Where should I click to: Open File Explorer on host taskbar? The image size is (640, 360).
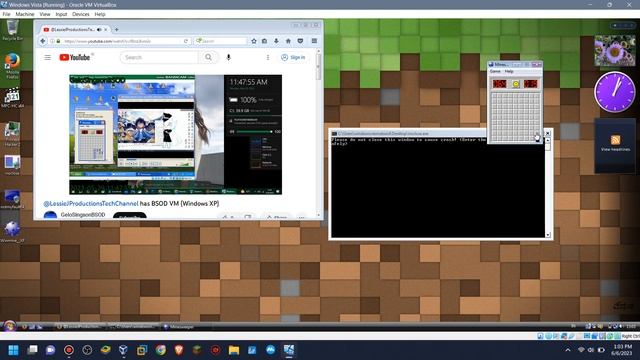click(x=234, y=350)
